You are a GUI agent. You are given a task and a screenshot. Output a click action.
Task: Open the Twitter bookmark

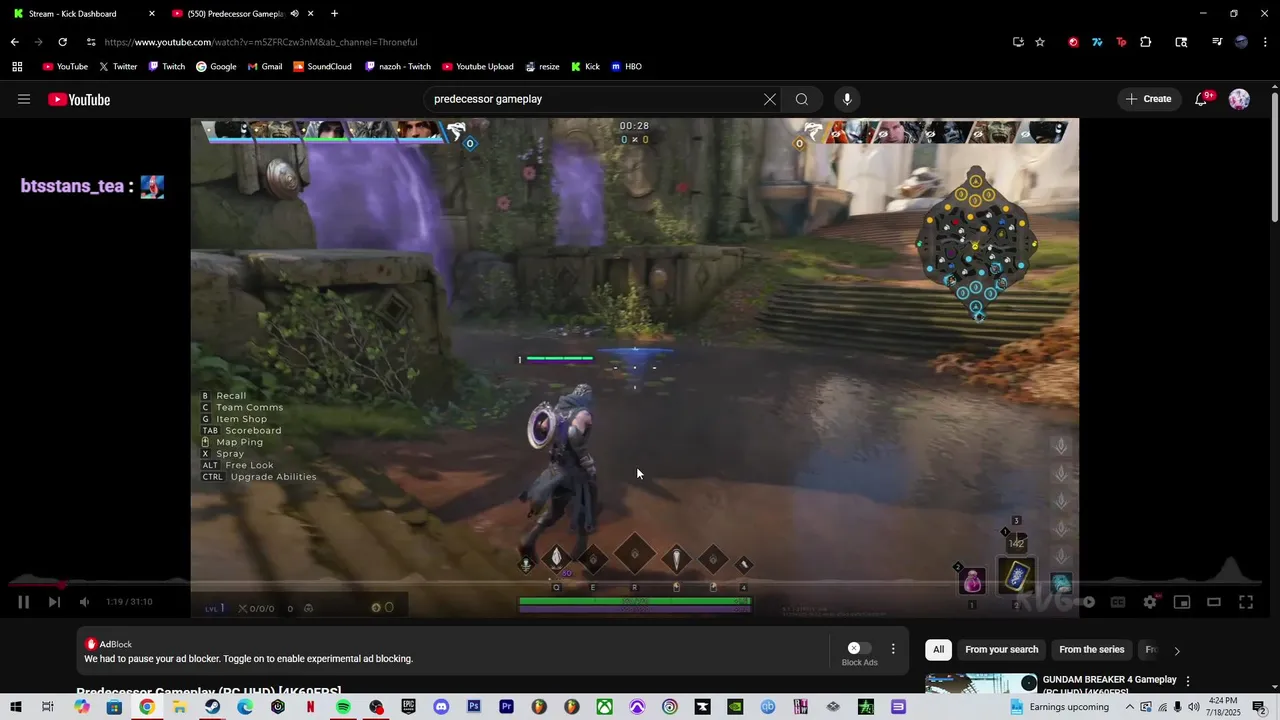click(x=118, y=67)
